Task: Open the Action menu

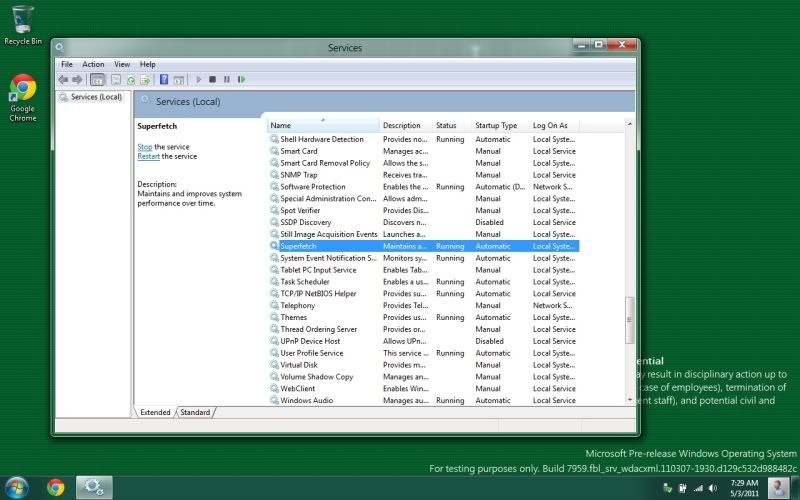Action: pos(93,64)
